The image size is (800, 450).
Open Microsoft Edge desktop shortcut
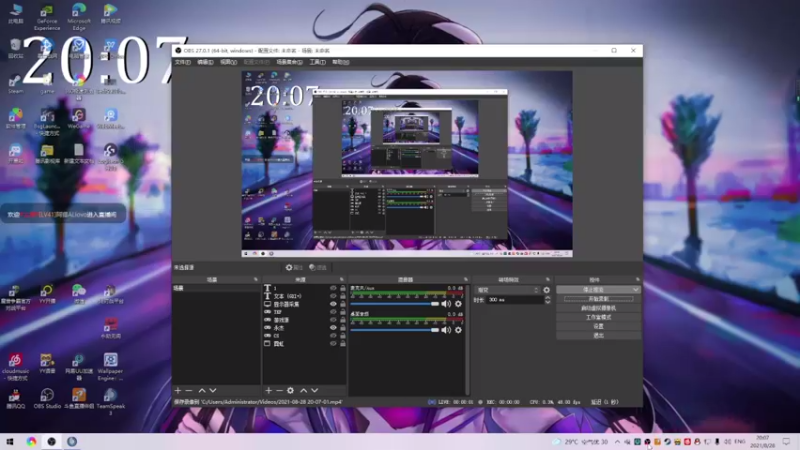point(79,17)
